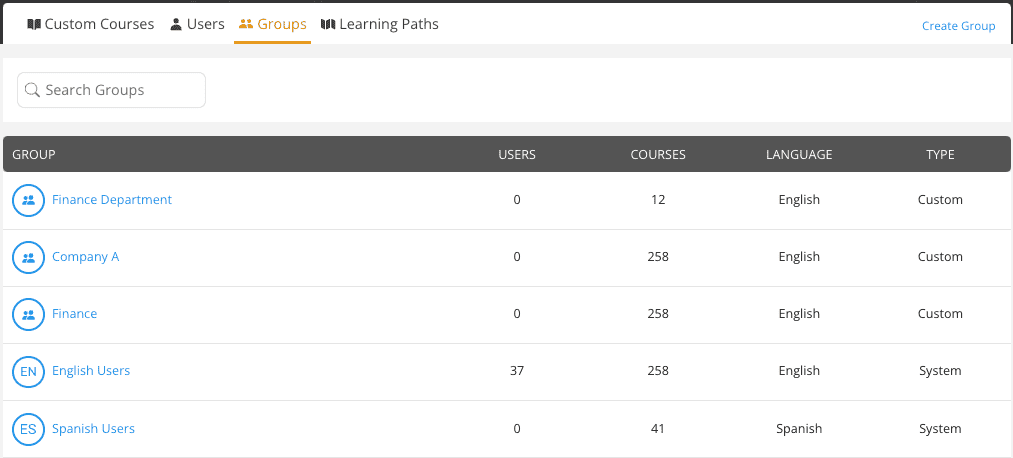Screen dimensions: 1013x458
Task: Click the COURSES column header
Action: 657,155
